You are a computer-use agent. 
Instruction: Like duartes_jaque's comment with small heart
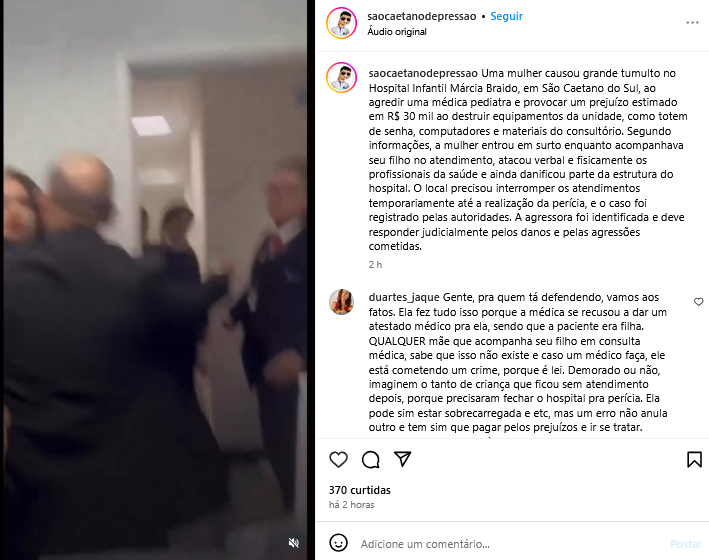tap(699, 302)
